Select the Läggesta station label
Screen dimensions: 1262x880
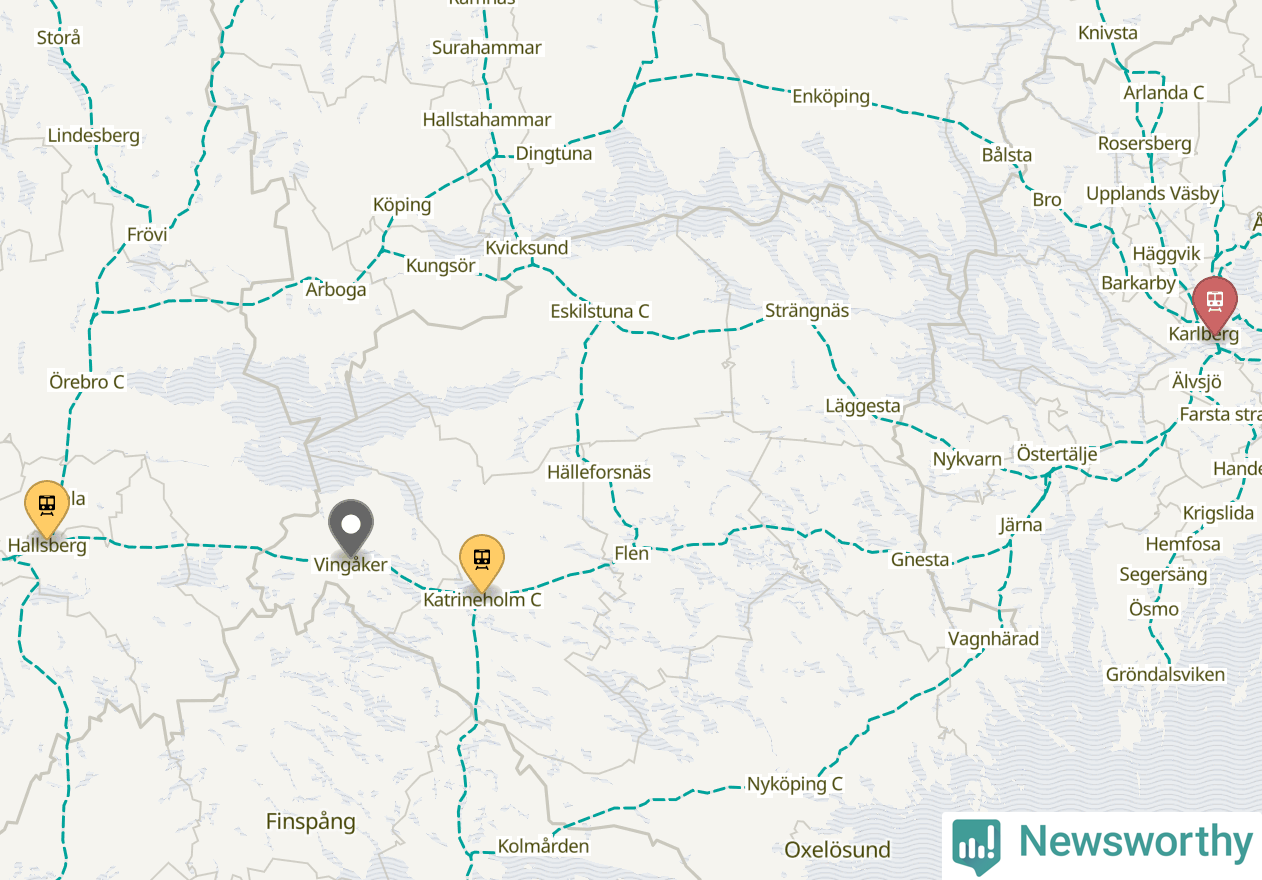863,407
